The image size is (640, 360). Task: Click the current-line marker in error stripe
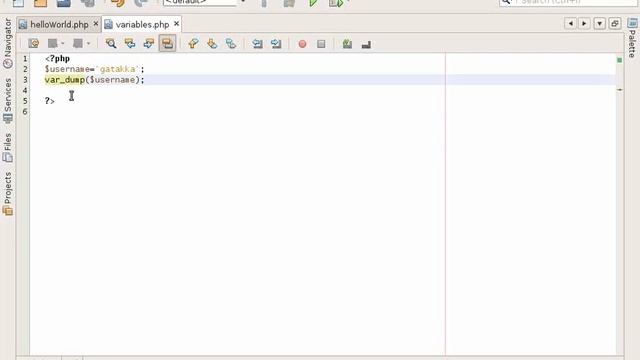coord(620,89)
